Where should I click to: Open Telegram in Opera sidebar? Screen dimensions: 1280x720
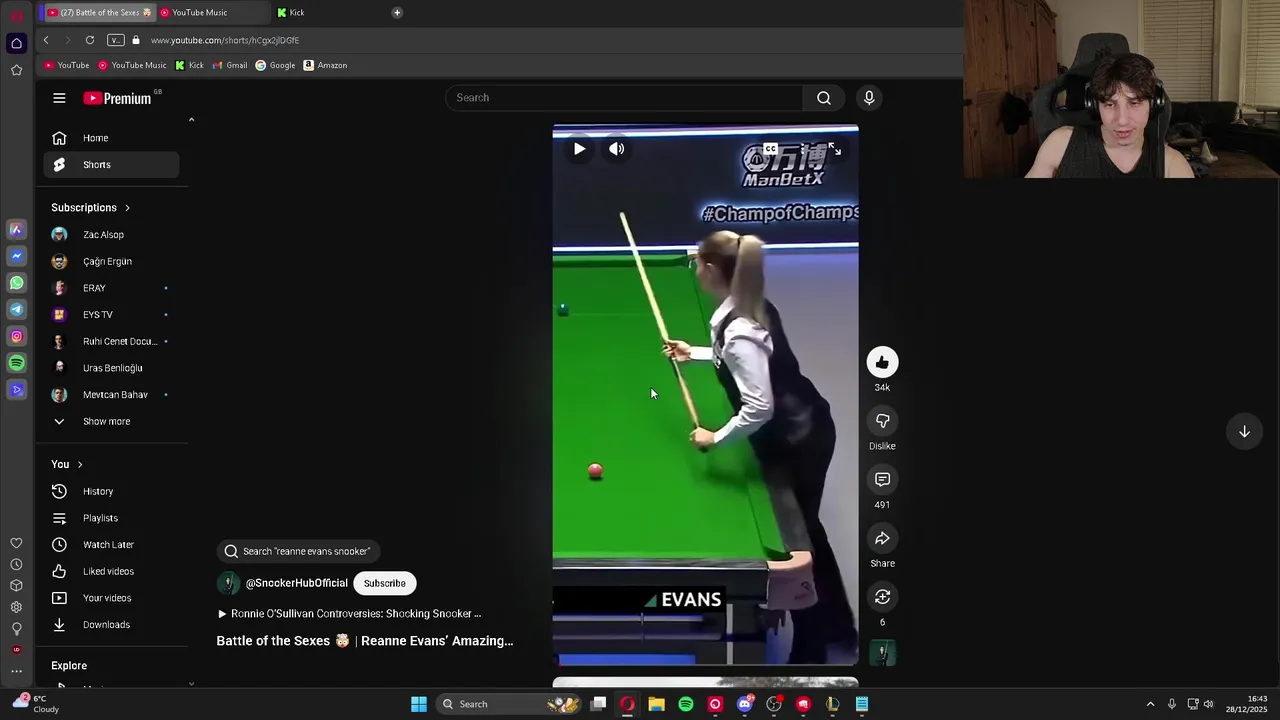[x=16, y=310]
